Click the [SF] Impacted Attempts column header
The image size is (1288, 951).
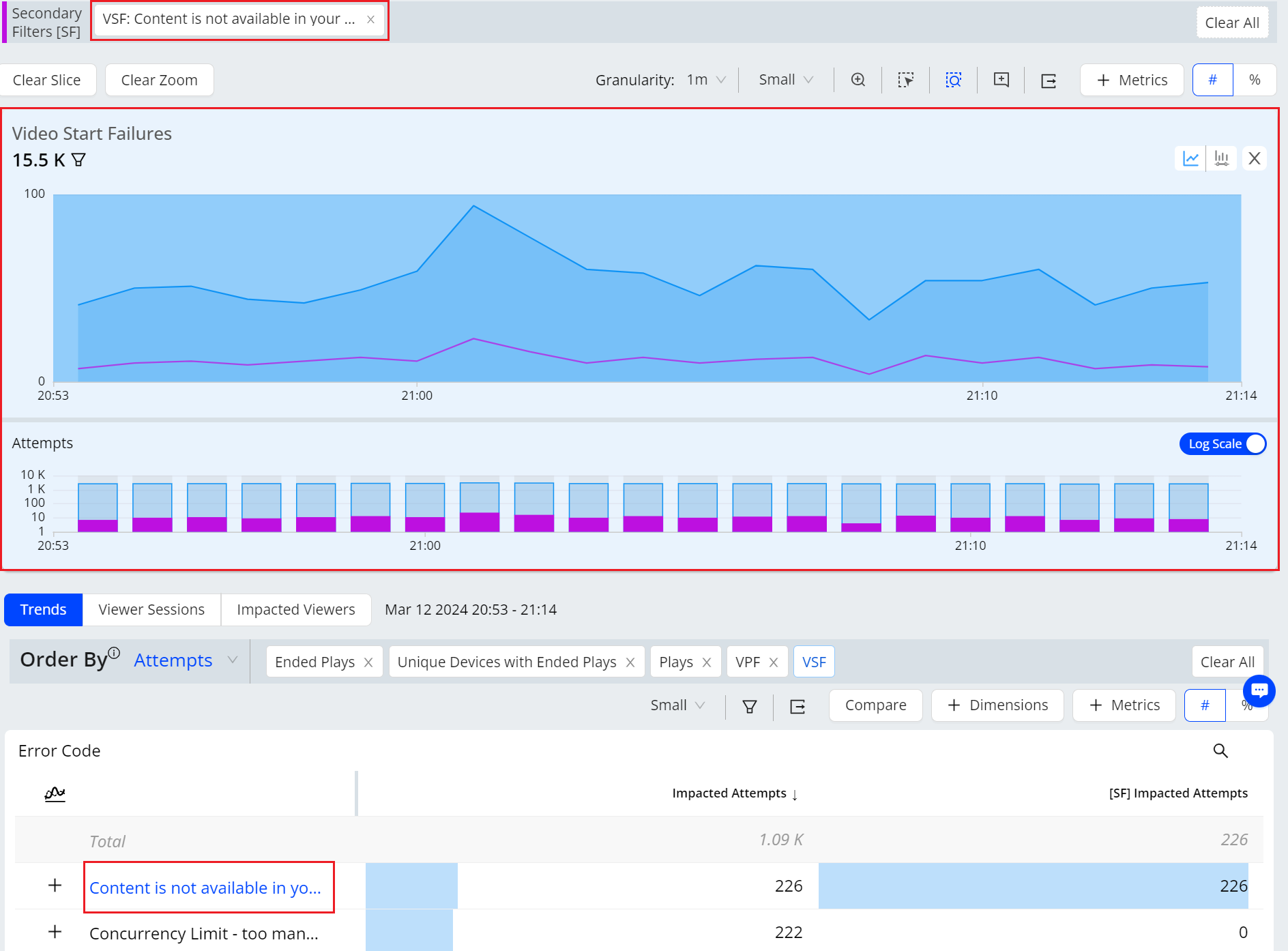[1178, 793]
